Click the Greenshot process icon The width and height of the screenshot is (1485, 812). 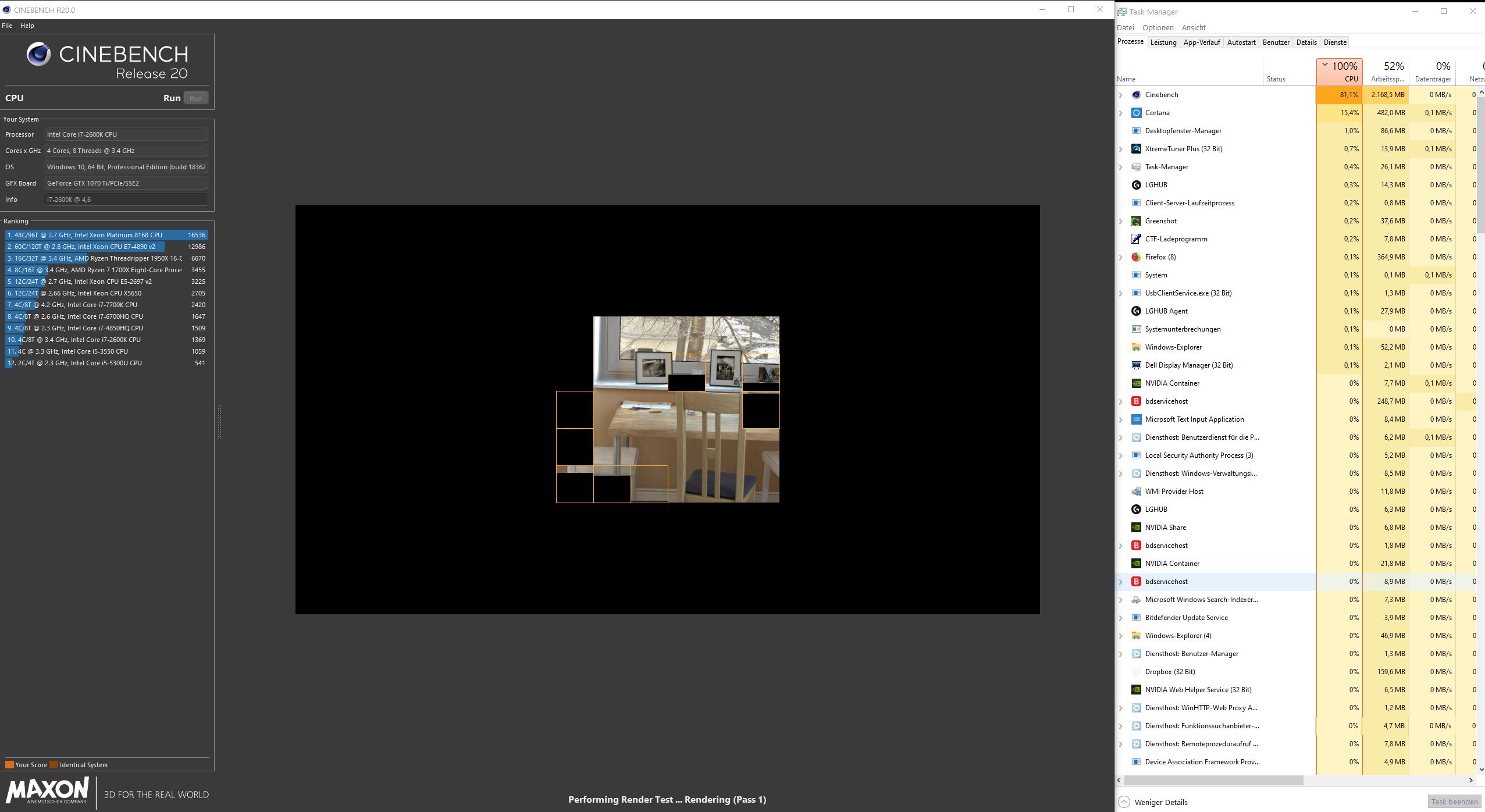pyautogui.click(x=1136, y=221)
